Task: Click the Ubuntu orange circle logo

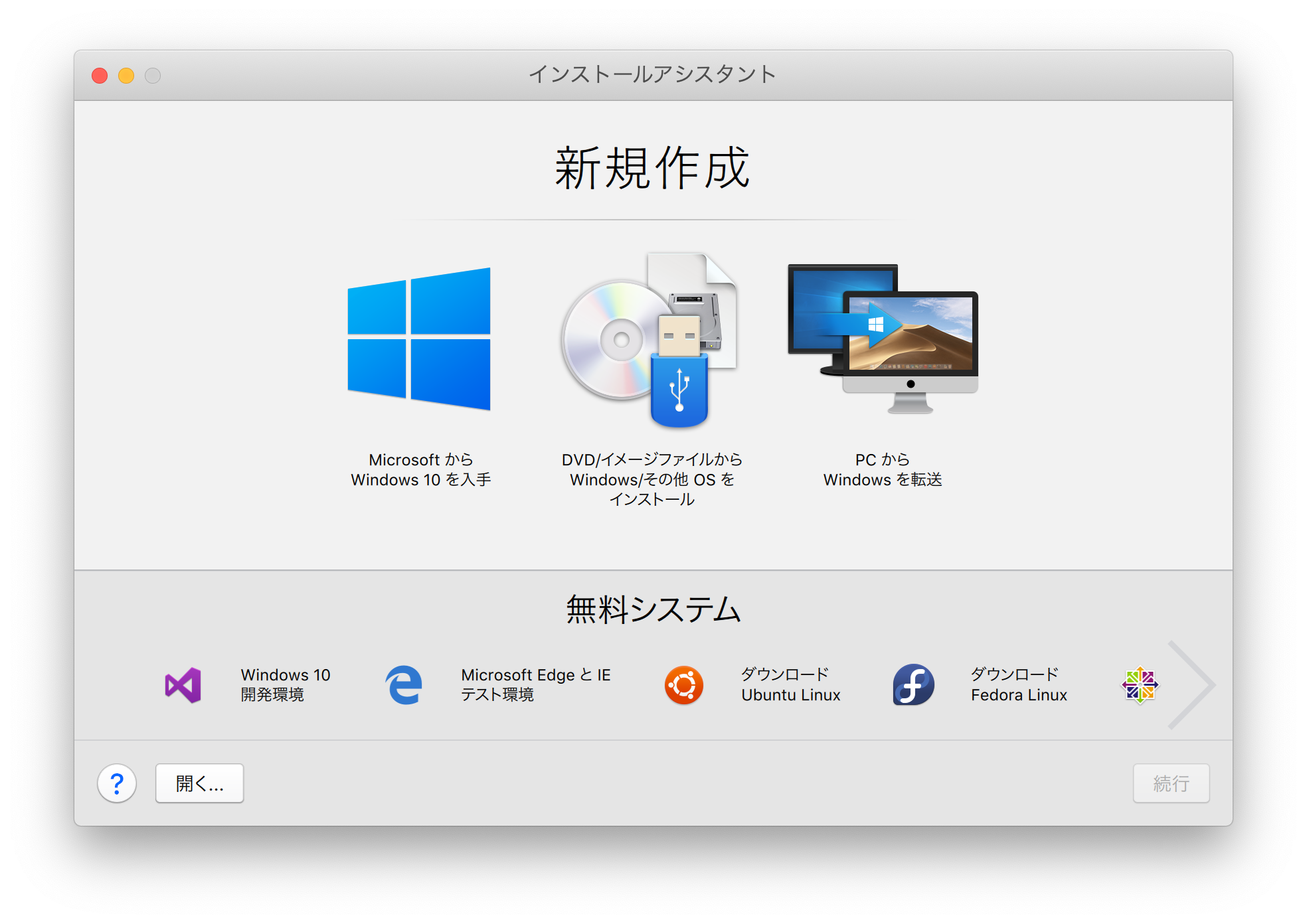Action: (x=683, y=684)
